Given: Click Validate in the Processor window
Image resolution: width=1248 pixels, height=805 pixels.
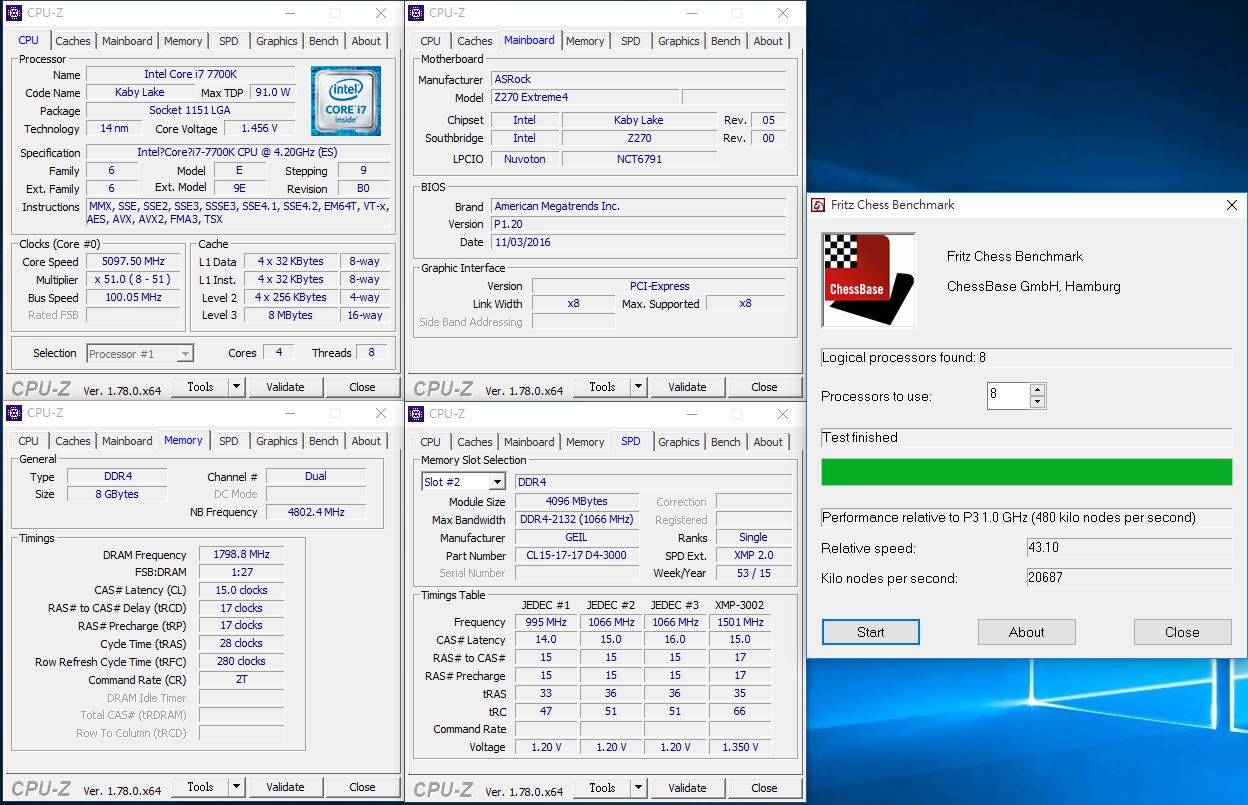Looking at the screenshot, I should [x=285, y=387].
